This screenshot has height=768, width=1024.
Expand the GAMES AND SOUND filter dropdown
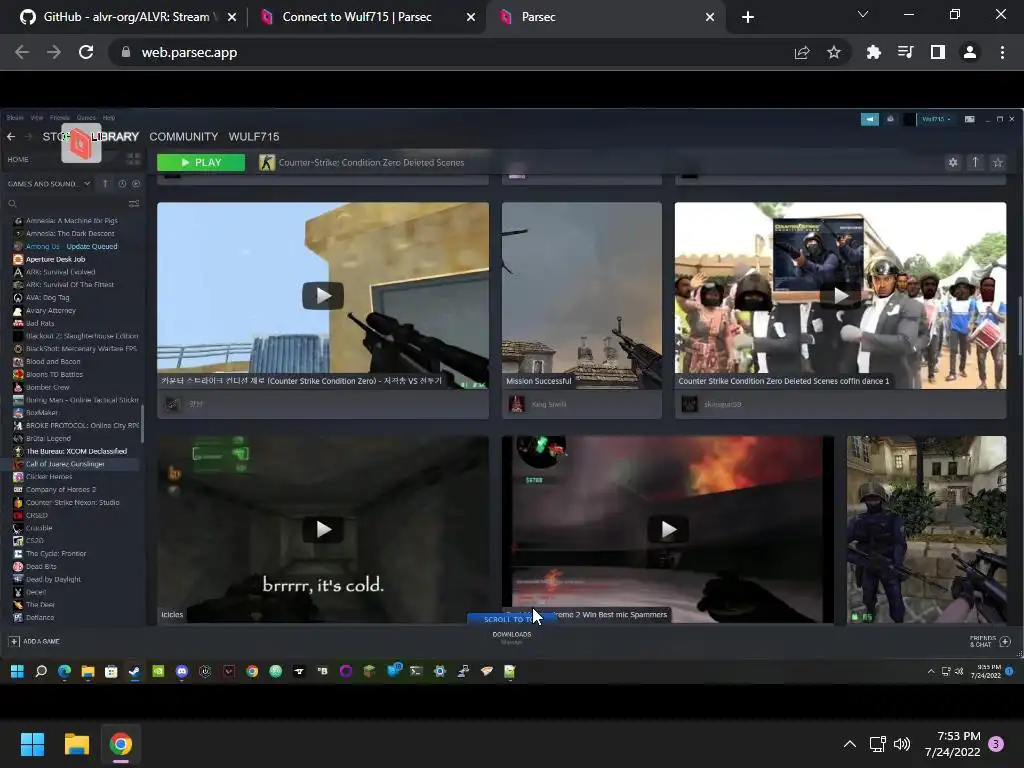(48, 184)
